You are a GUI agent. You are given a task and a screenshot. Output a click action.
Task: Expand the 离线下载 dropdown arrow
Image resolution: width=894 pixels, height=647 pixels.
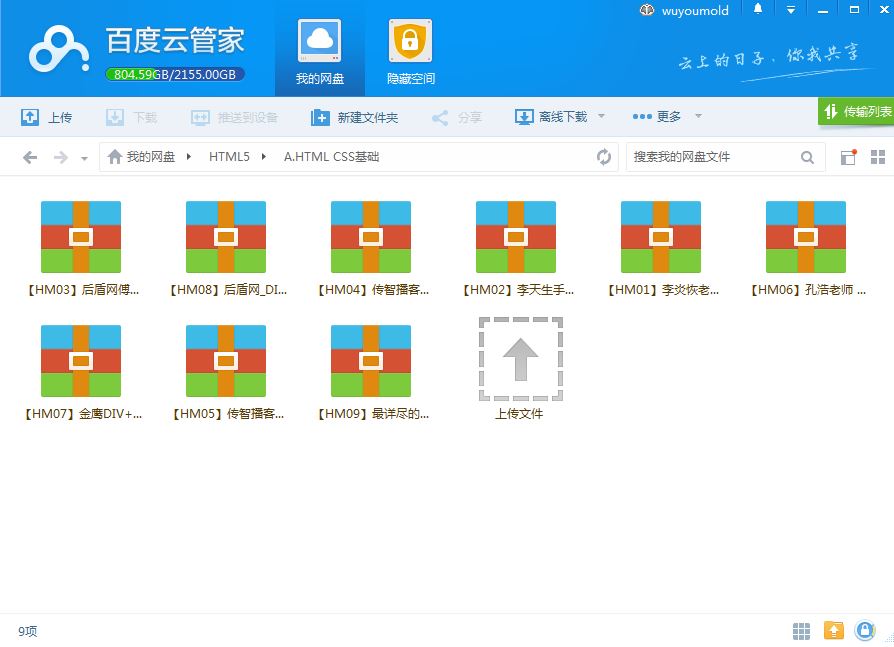click(601, 116)
